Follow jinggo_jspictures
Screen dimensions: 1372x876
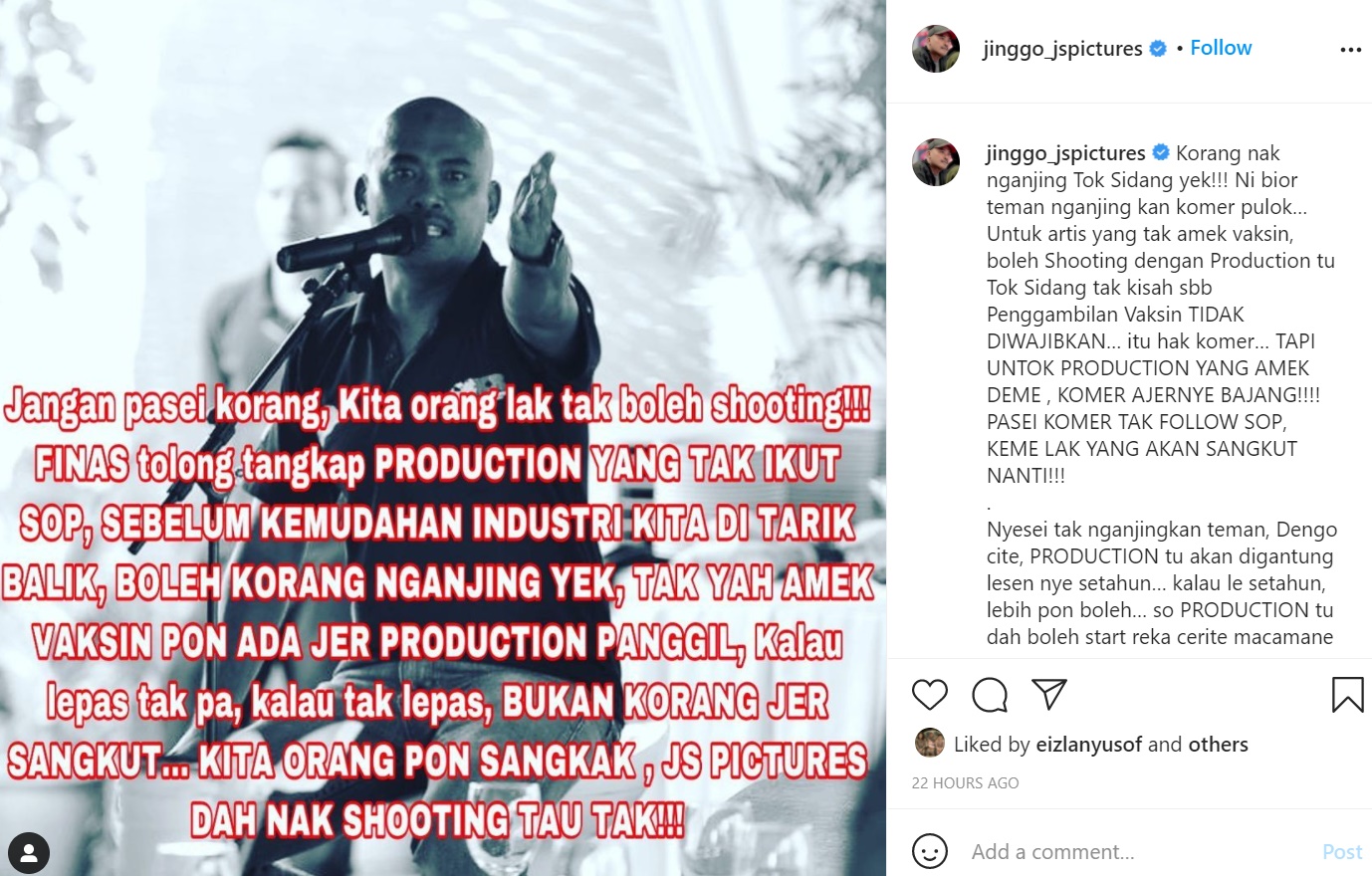(1221, 48)
